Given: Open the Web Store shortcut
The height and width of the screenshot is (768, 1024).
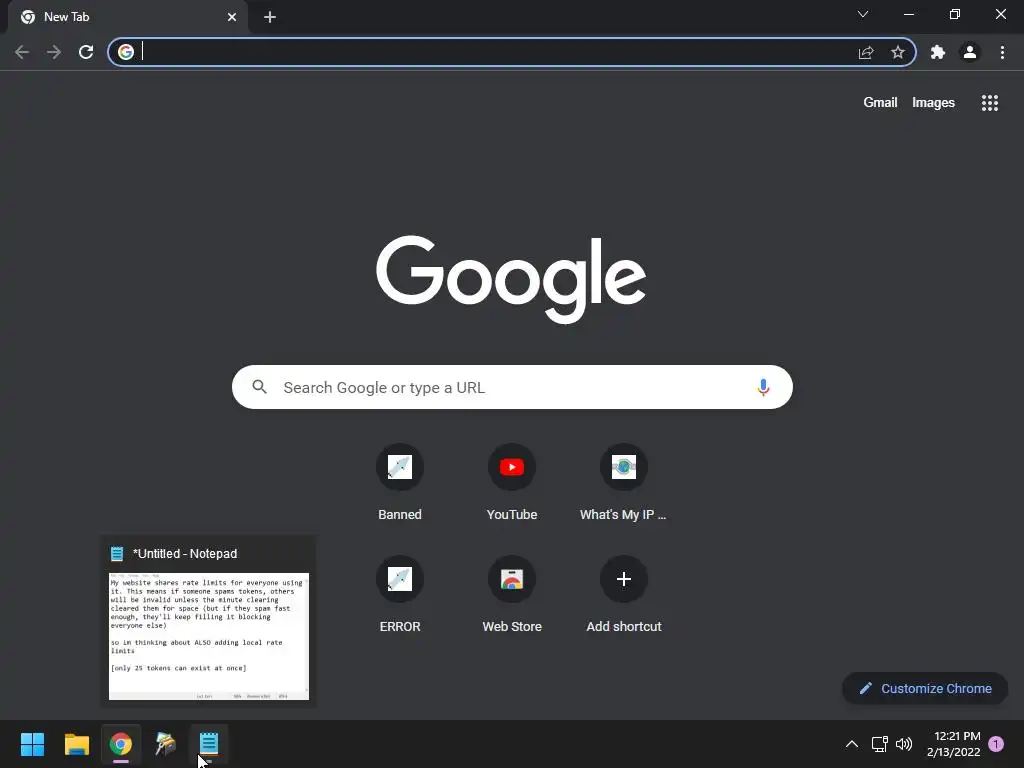Looking at the screenshot, I should [x=512, y=595].
